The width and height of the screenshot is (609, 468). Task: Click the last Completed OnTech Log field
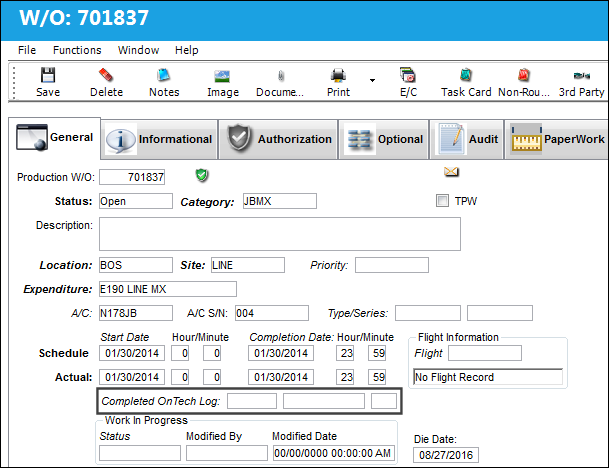point(384,401)
